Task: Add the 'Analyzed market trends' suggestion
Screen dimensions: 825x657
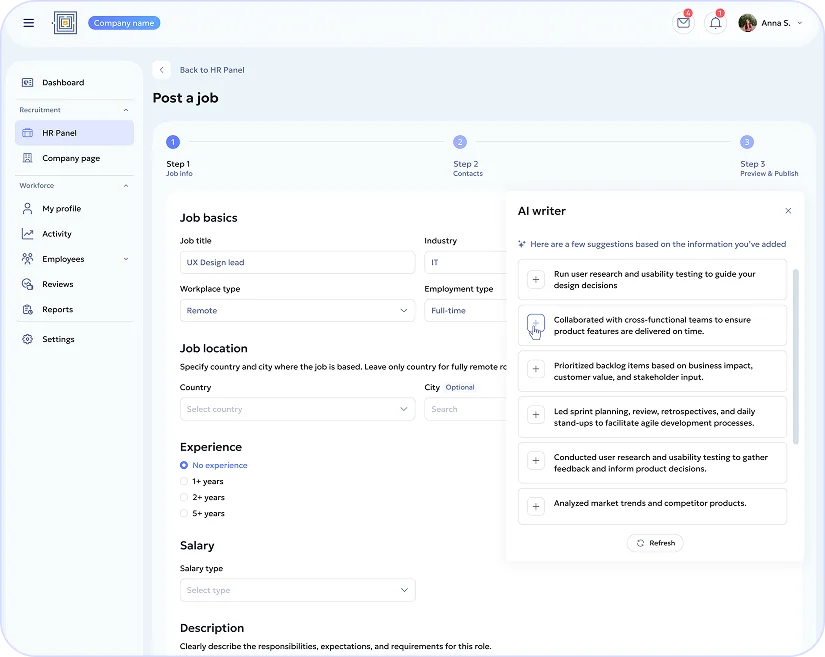Action: coord(536,507)
